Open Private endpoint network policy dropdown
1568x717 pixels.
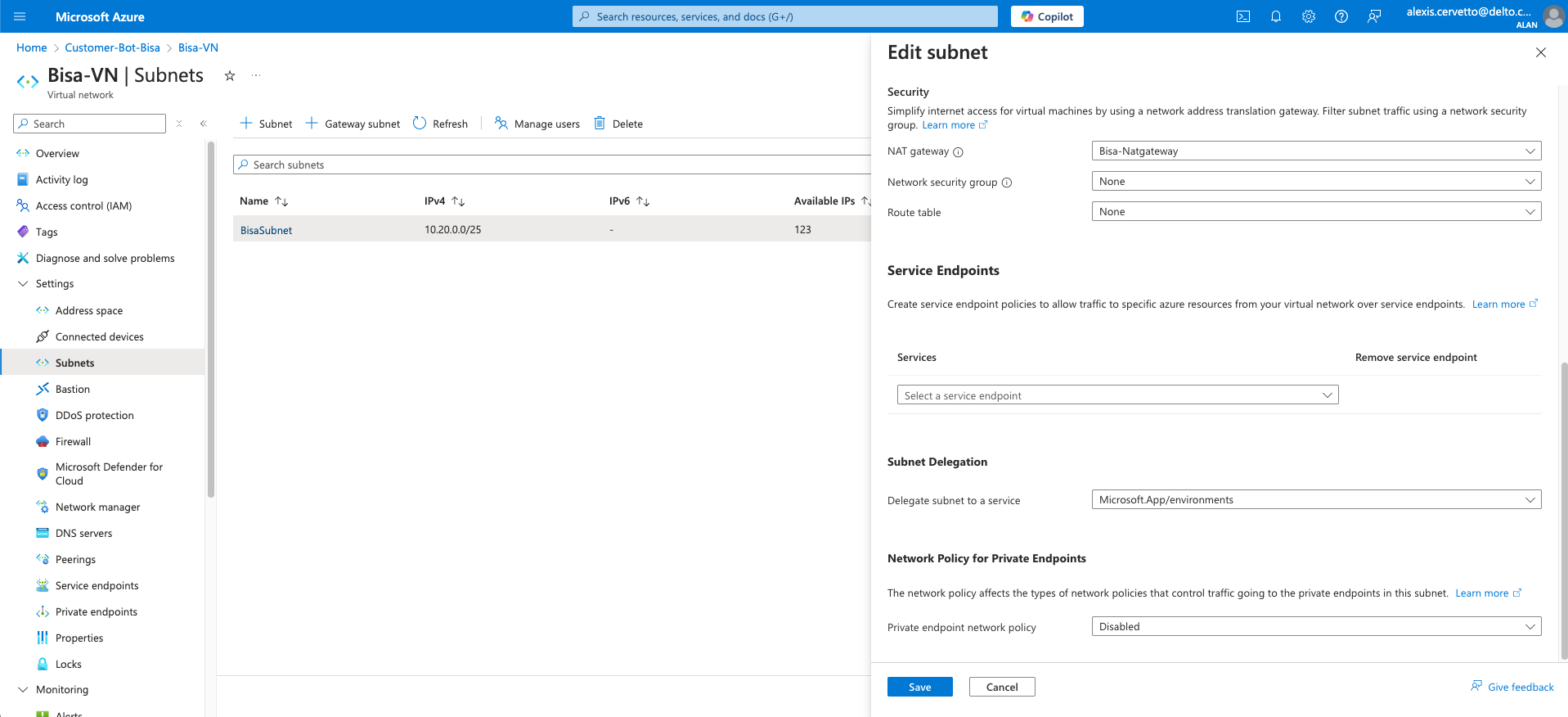coord(1316,626)
